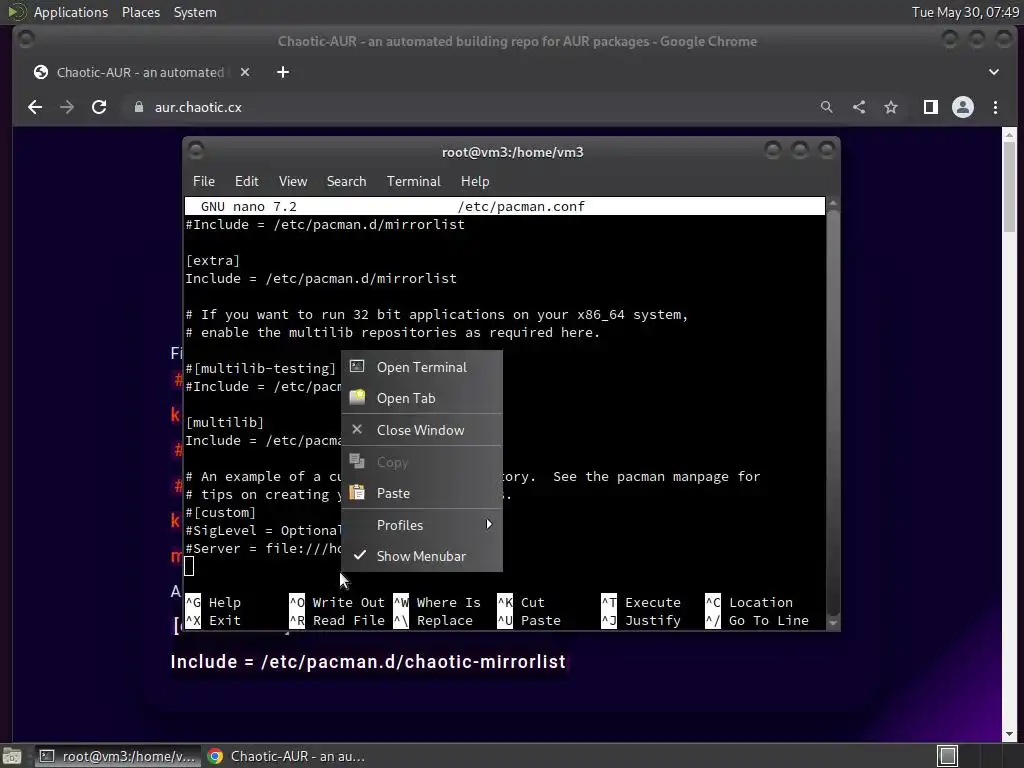Toggle the Show Menubar checkmark
Screen dimensions: 1024x768
pos(359,555)
